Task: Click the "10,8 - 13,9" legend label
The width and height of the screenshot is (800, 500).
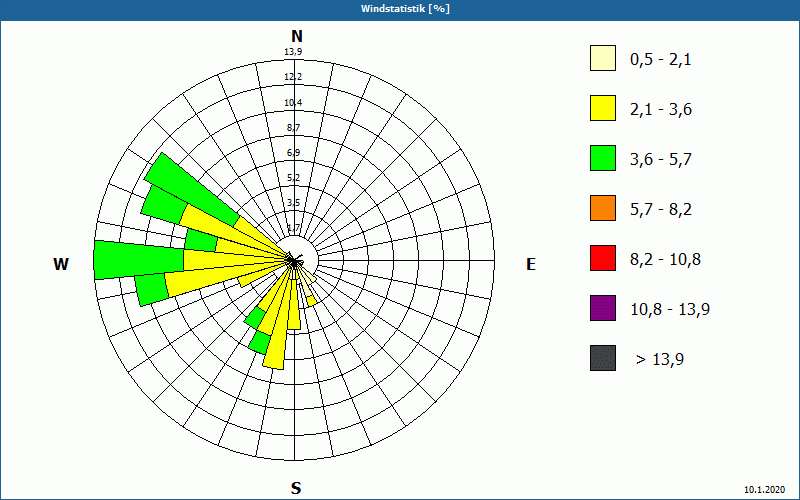Action: click(670, 310)
